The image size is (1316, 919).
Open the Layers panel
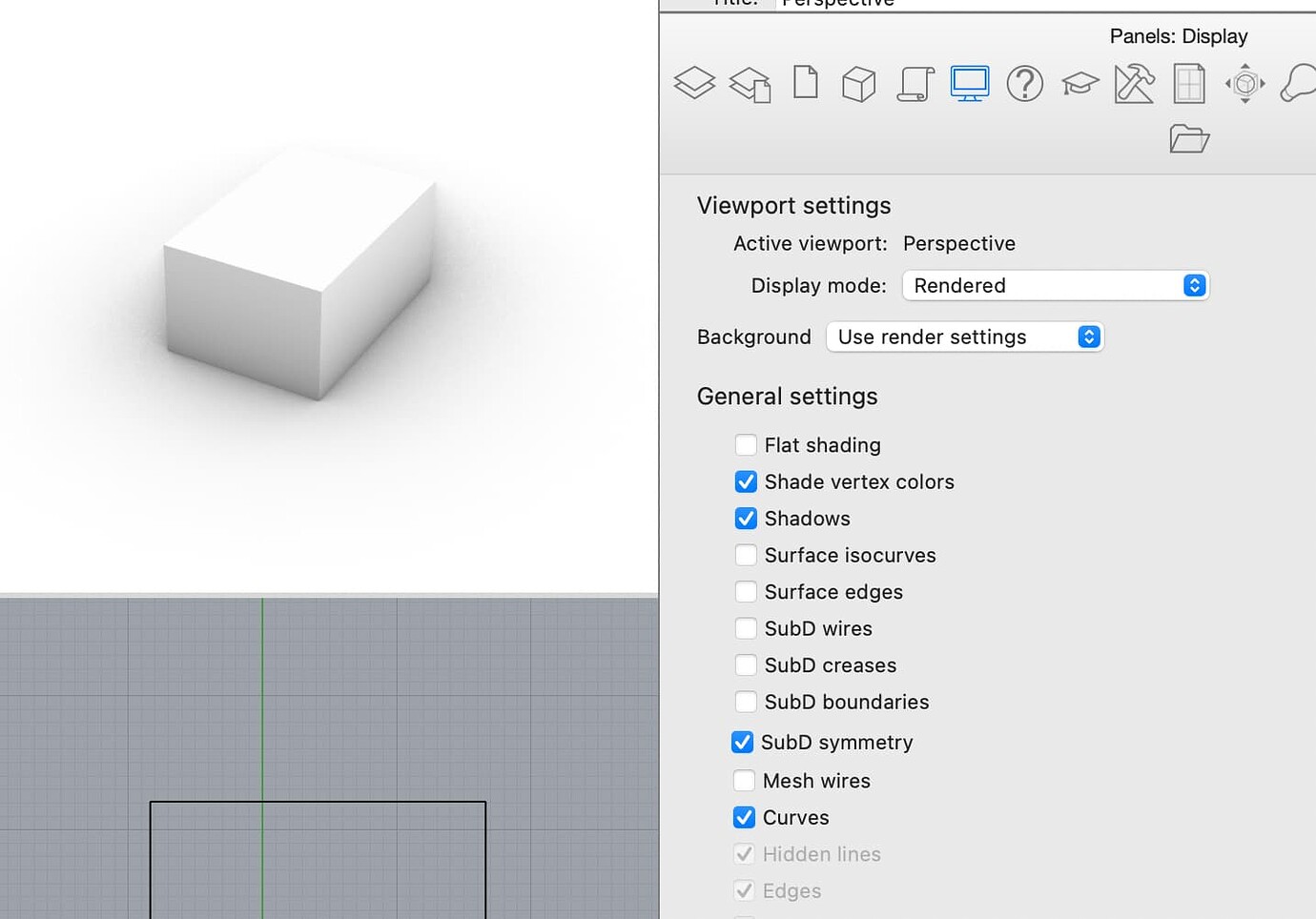pyautogui.click(x=694, y=84)
